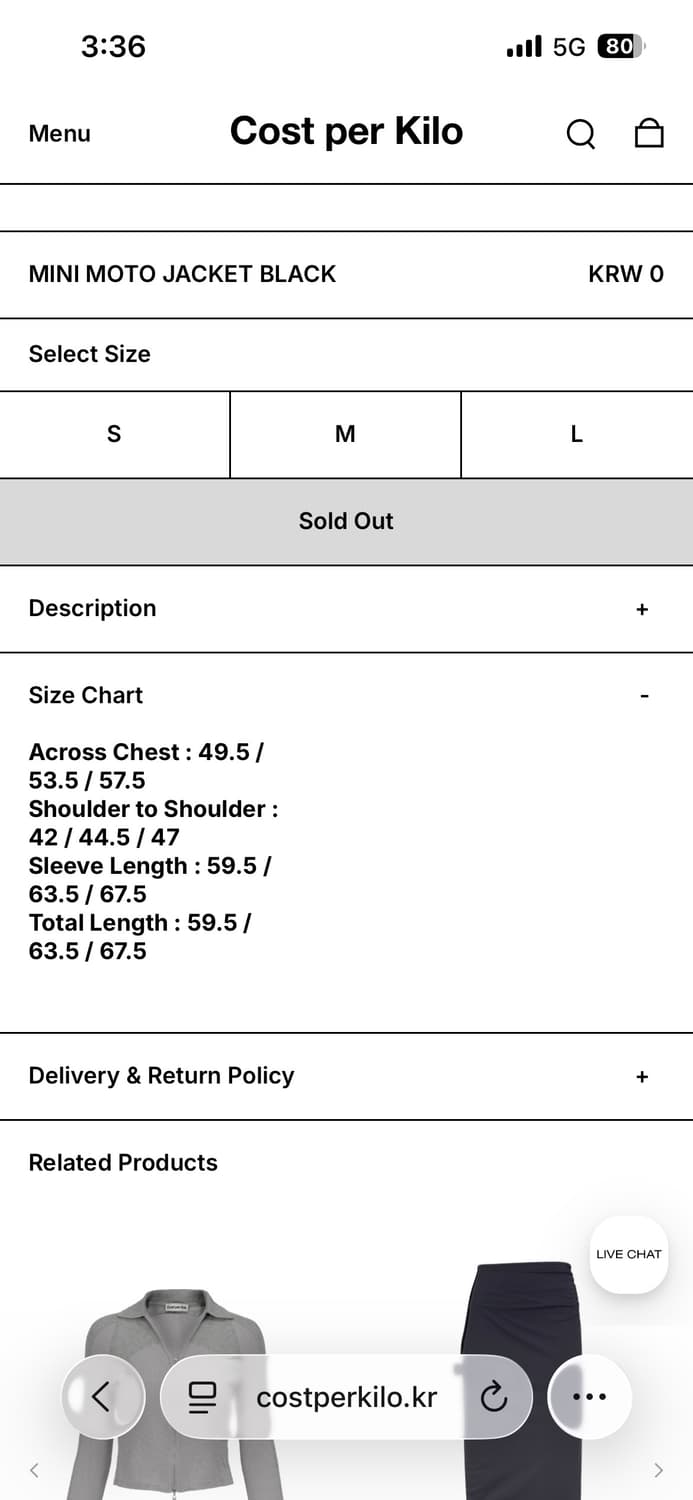Open the Live Chat bubble
Viewport: 693px width, 1500px height.
(x=628, y=1254)
